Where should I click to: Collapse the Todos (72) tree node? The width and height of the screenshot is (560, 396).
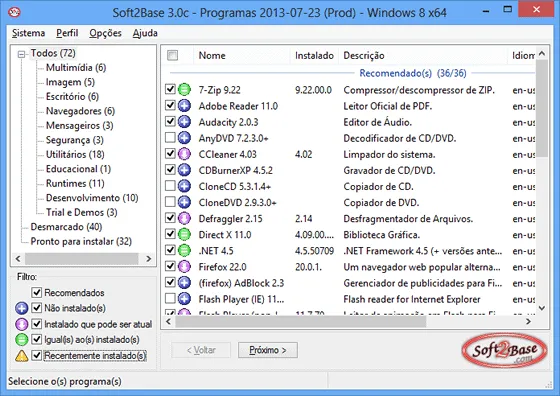coord(22,54)
